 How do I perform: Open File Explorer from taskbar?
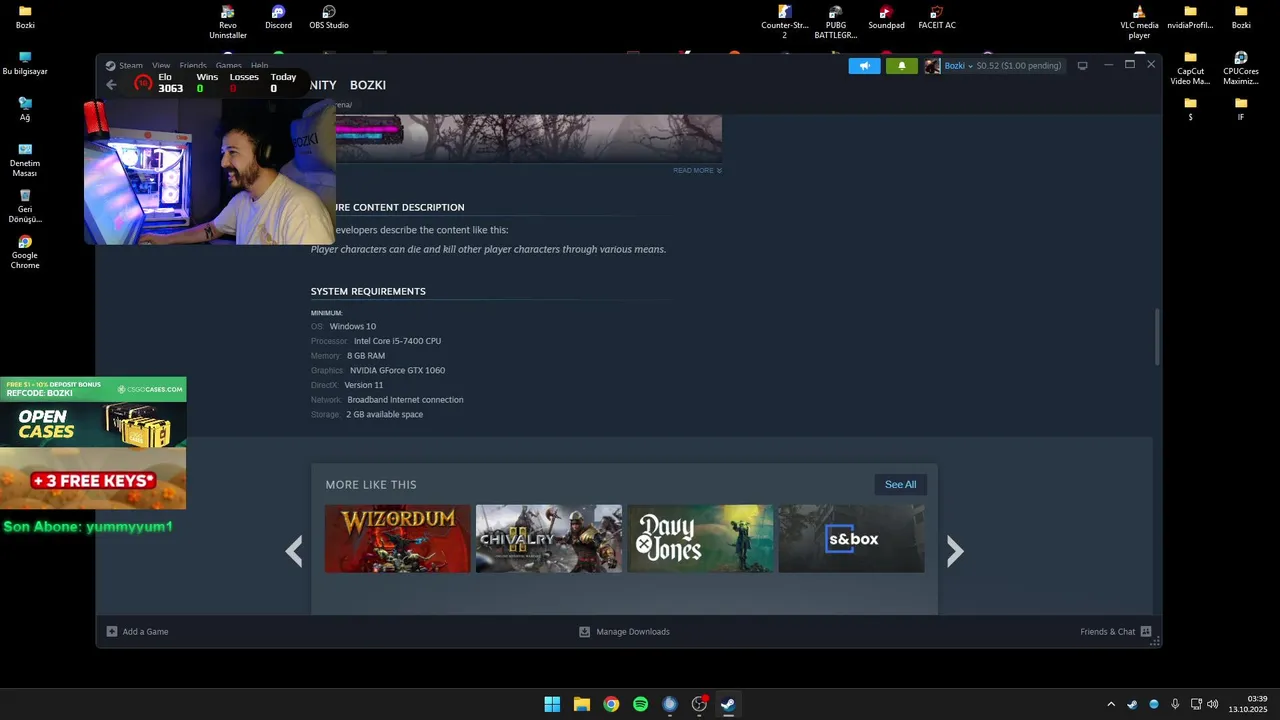582,704
